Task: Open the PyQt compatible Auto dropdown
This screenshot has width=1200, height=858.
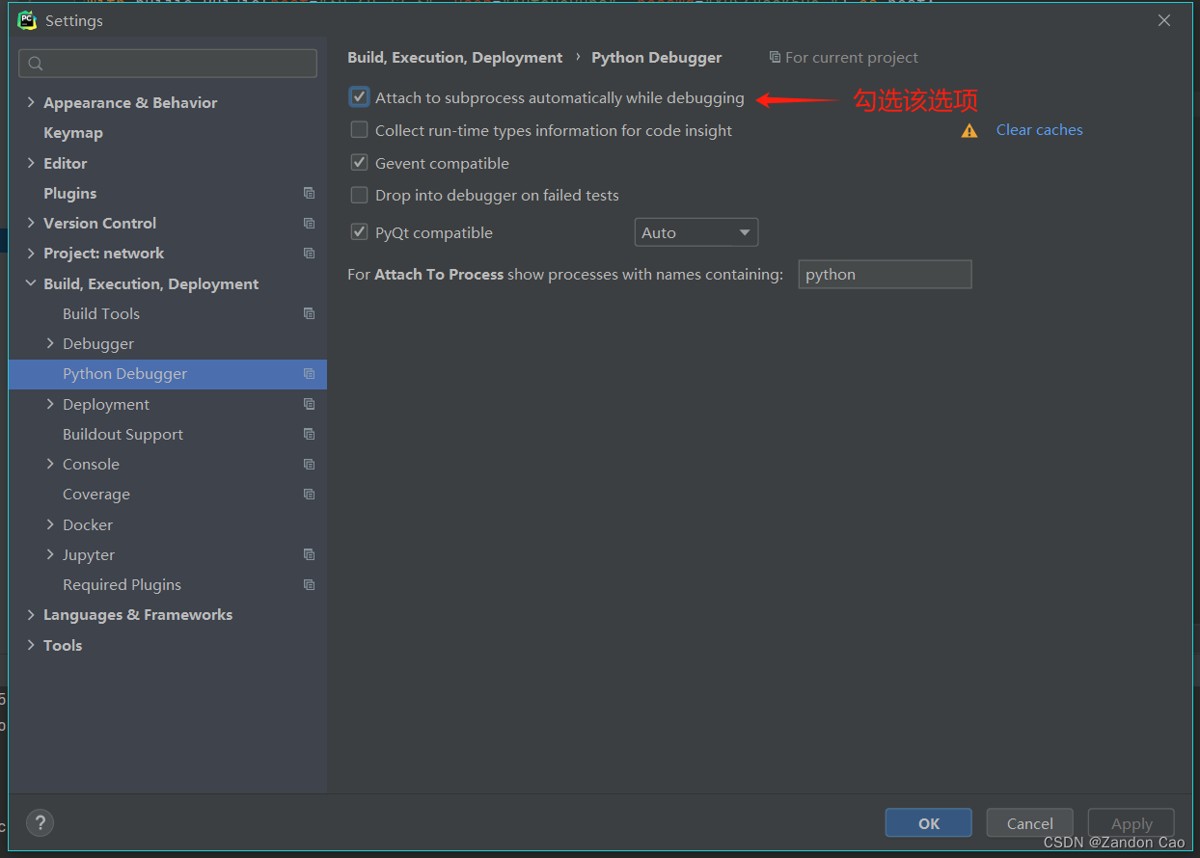Action: tap(696, 233)
